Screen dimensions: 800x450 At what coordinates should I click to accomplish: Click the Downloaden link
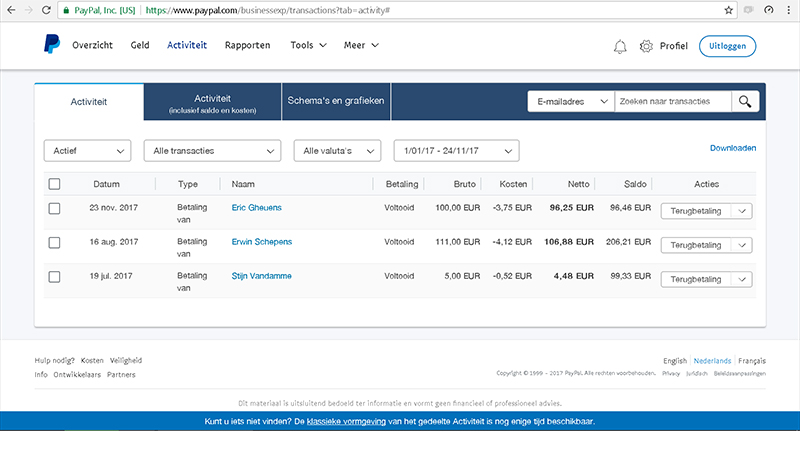click(733, 148)
